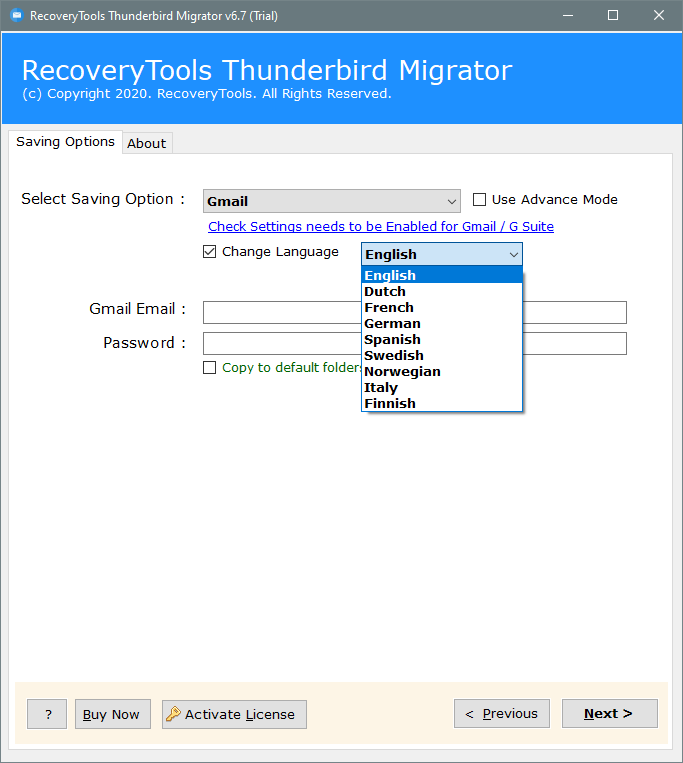This screenshot has height=763, width=683.
Task: Uncheck the Change Language checkbox
Action: [209, 252]
